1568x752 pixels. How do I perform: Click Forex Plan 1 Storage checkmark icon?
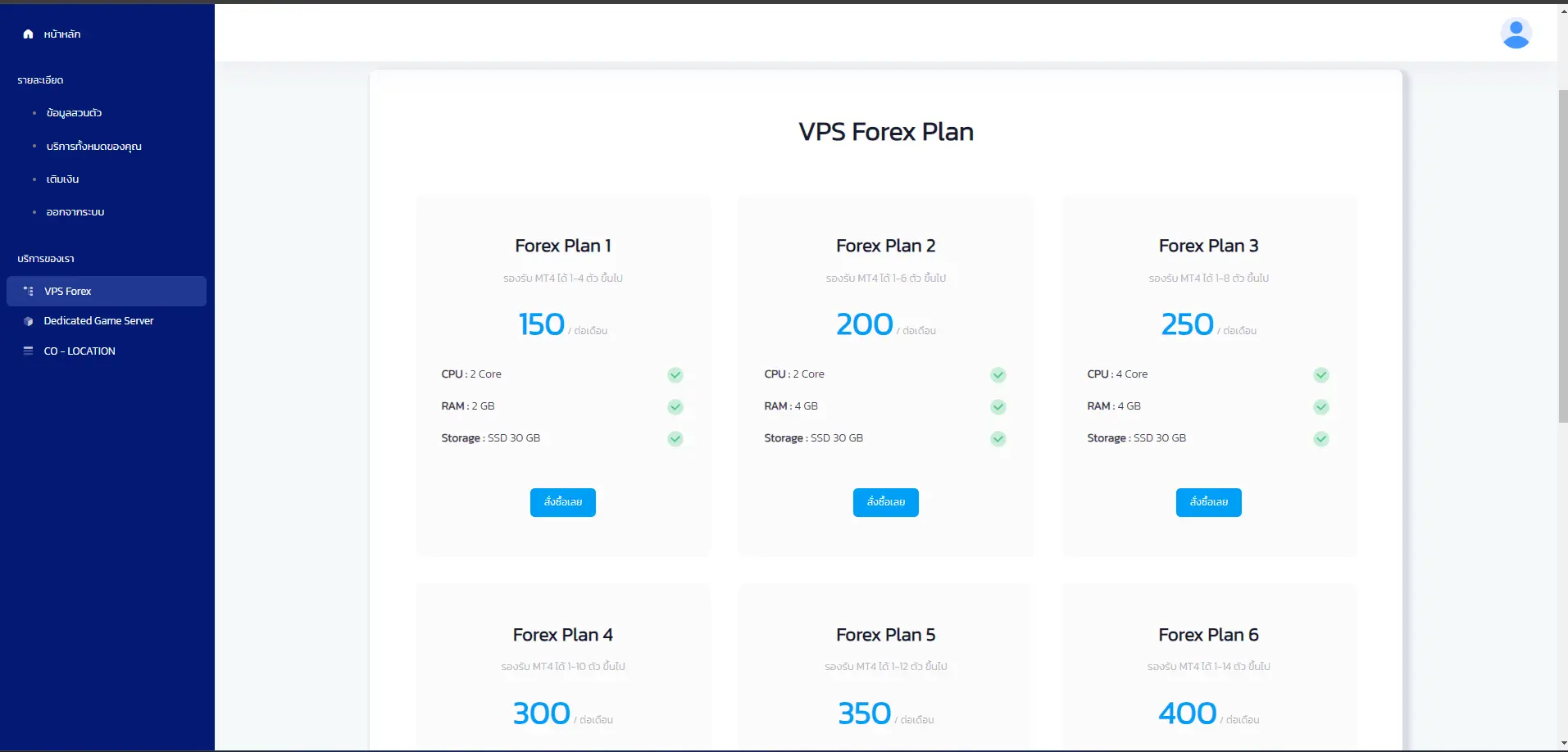pyautogui.click(x=675, y=439)
